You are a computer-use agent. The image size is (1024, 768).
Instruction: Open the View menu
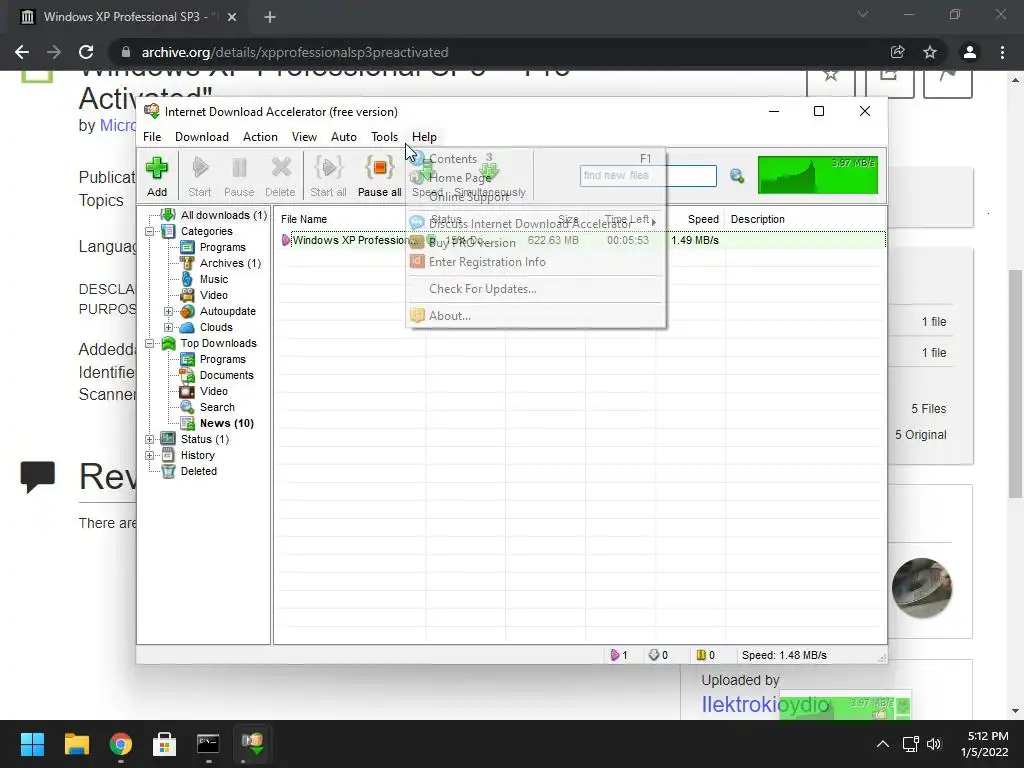click(x=304, y=136)
